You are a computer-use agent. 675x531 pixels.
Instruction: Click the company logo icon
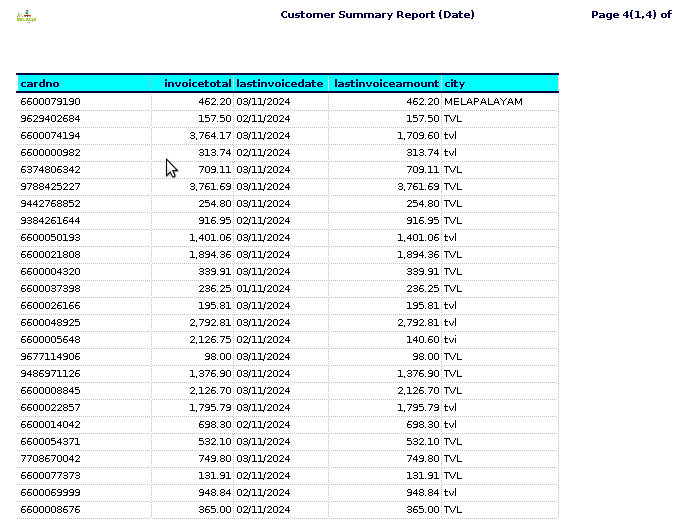(26, 16)
